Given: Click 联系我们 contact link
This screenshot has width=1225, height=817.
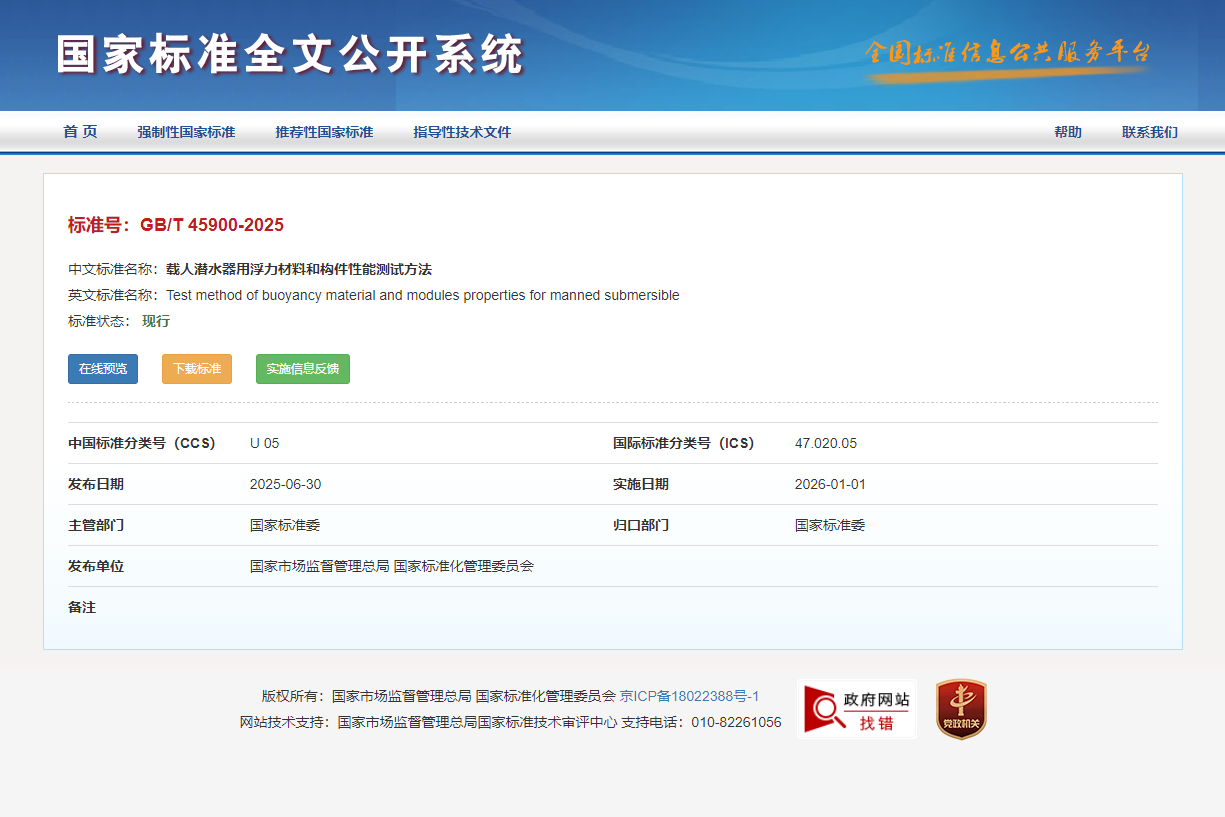Looking at the screenshot, I should [x=1149, y=132].
